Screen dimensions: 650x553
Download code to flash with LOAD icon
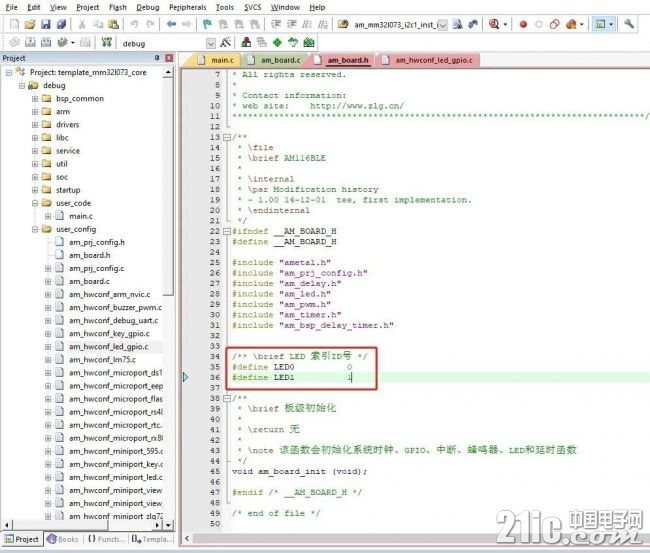tap(107, 42)
